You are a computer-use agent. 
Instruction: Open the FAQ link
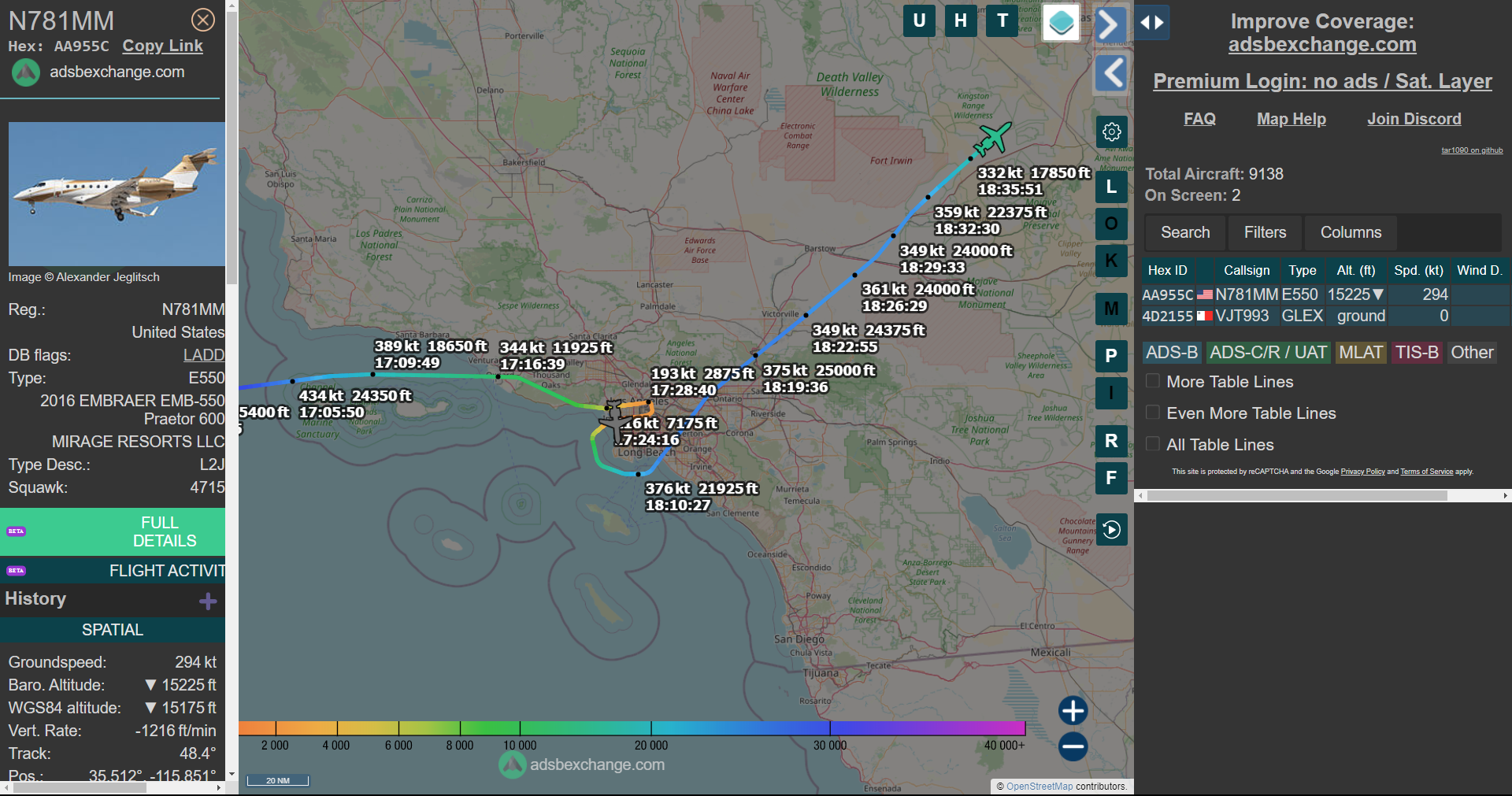[x=1199, y=119]
